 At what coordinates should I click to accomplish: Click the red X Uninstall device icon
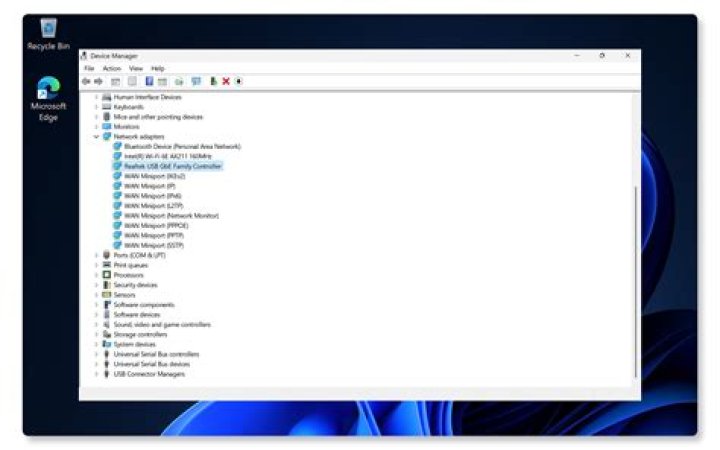point(226,81)
